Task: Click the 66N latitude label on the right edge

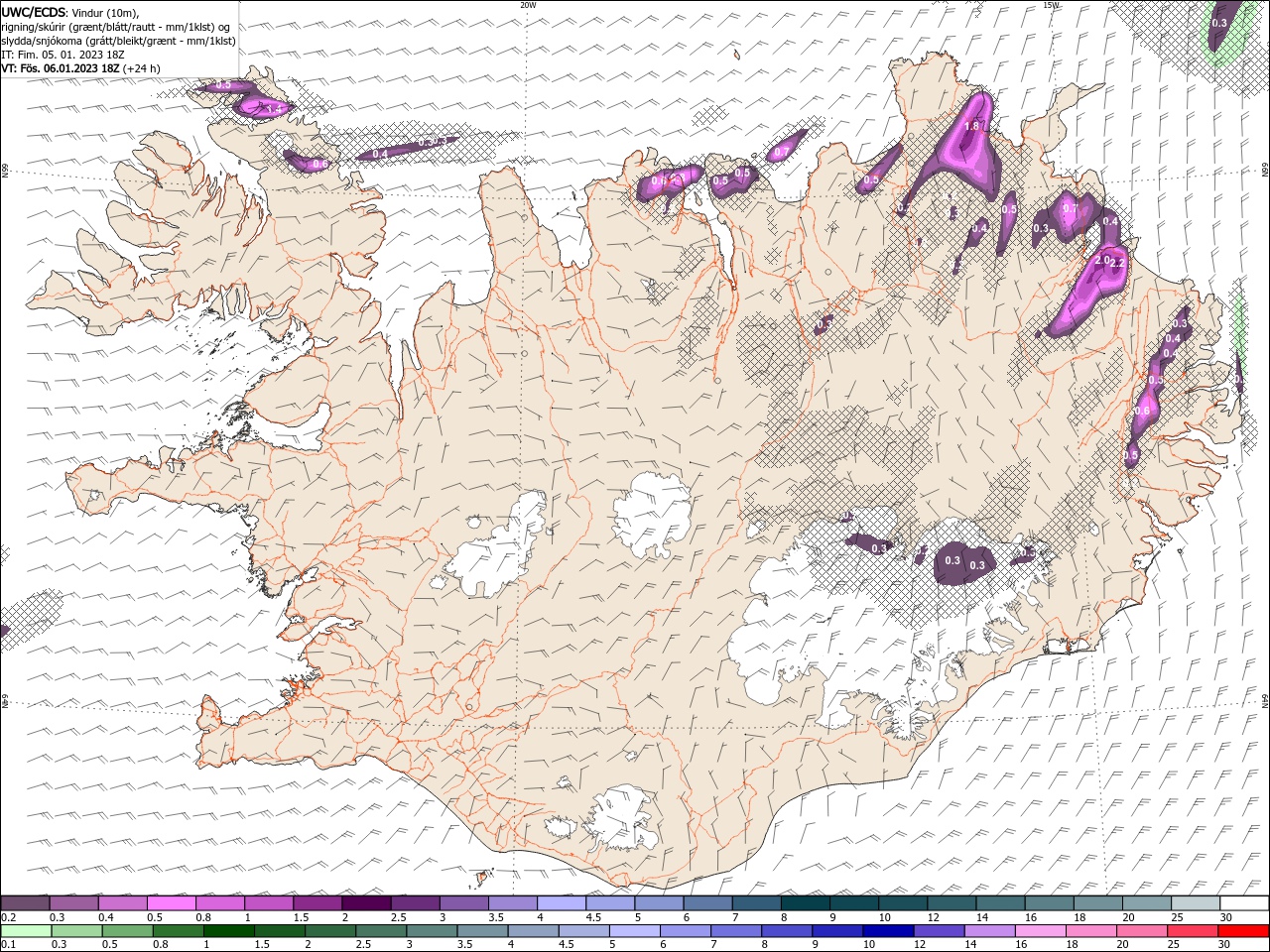Action: pos(1265,172)
